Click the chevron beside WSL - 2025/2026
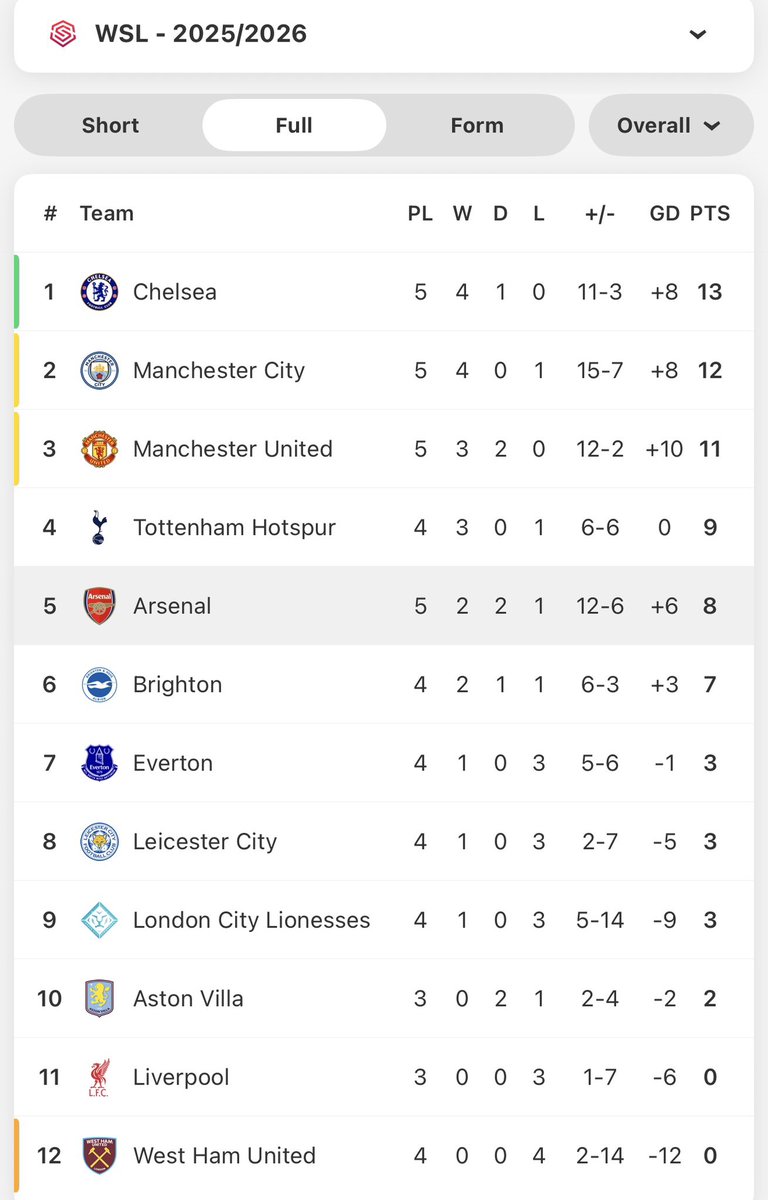Viewport: 768px width, 1200px height. coord(698,34)
